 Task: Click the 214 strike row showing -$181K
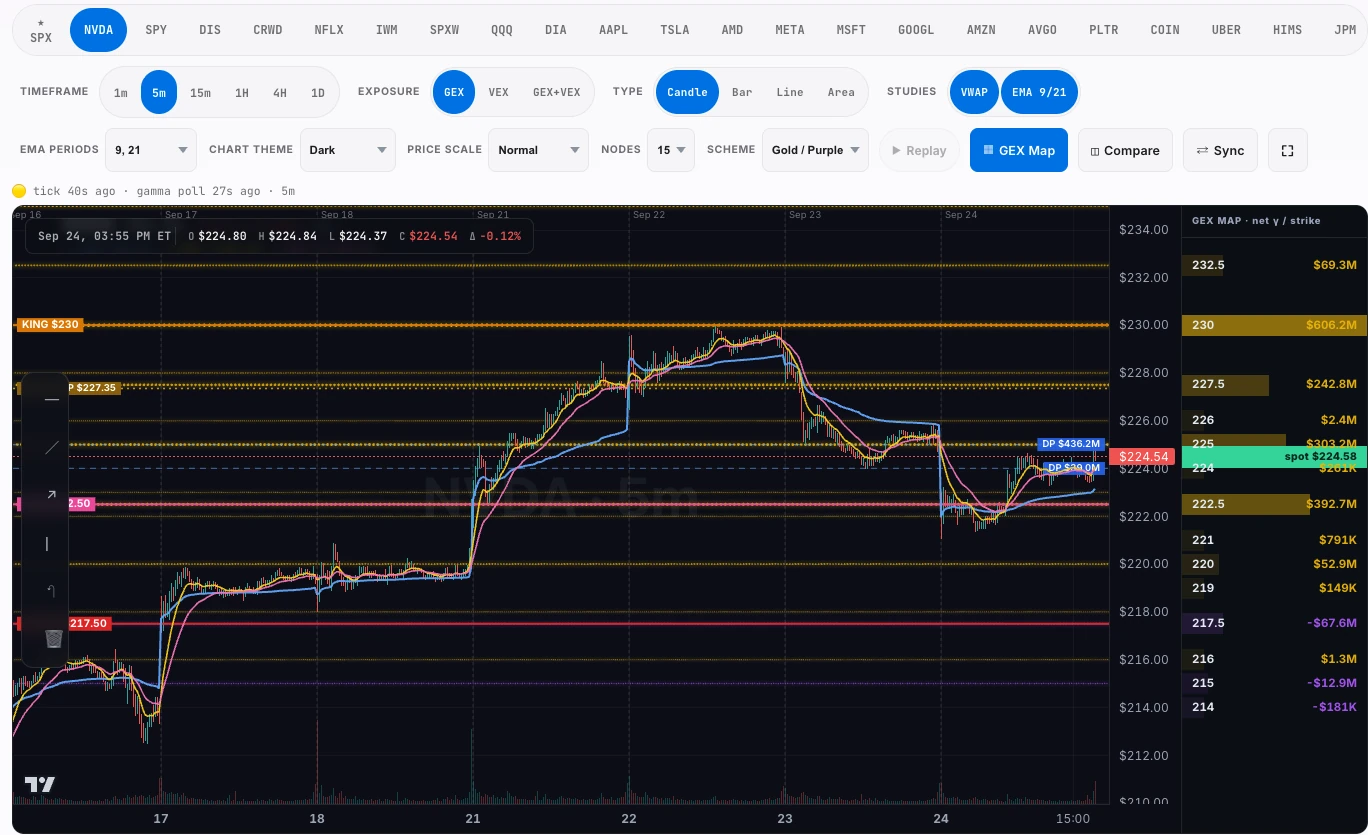click(x=1274, y=707)
